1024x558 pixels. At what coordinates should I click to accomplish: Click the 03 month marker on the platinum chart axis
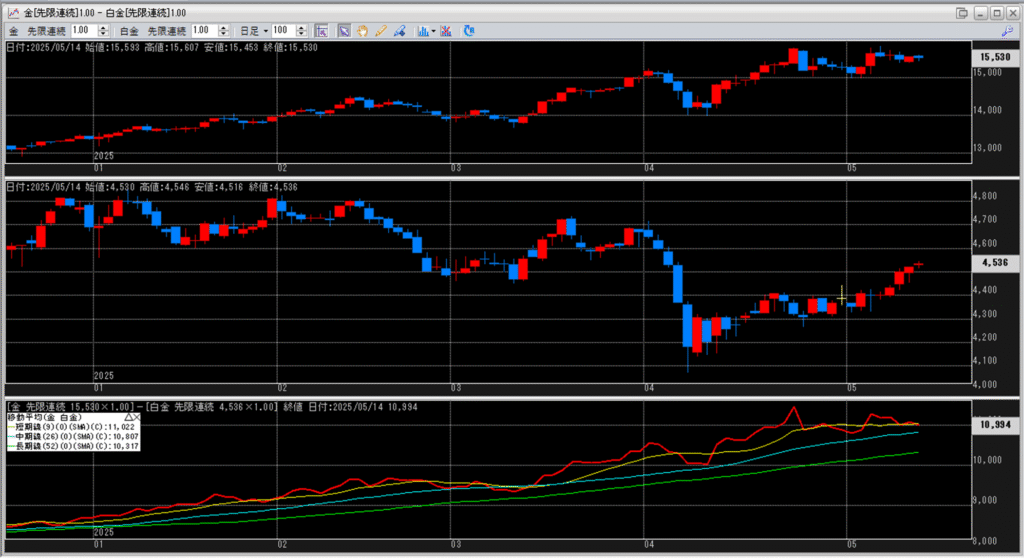[x=456, y=388]
